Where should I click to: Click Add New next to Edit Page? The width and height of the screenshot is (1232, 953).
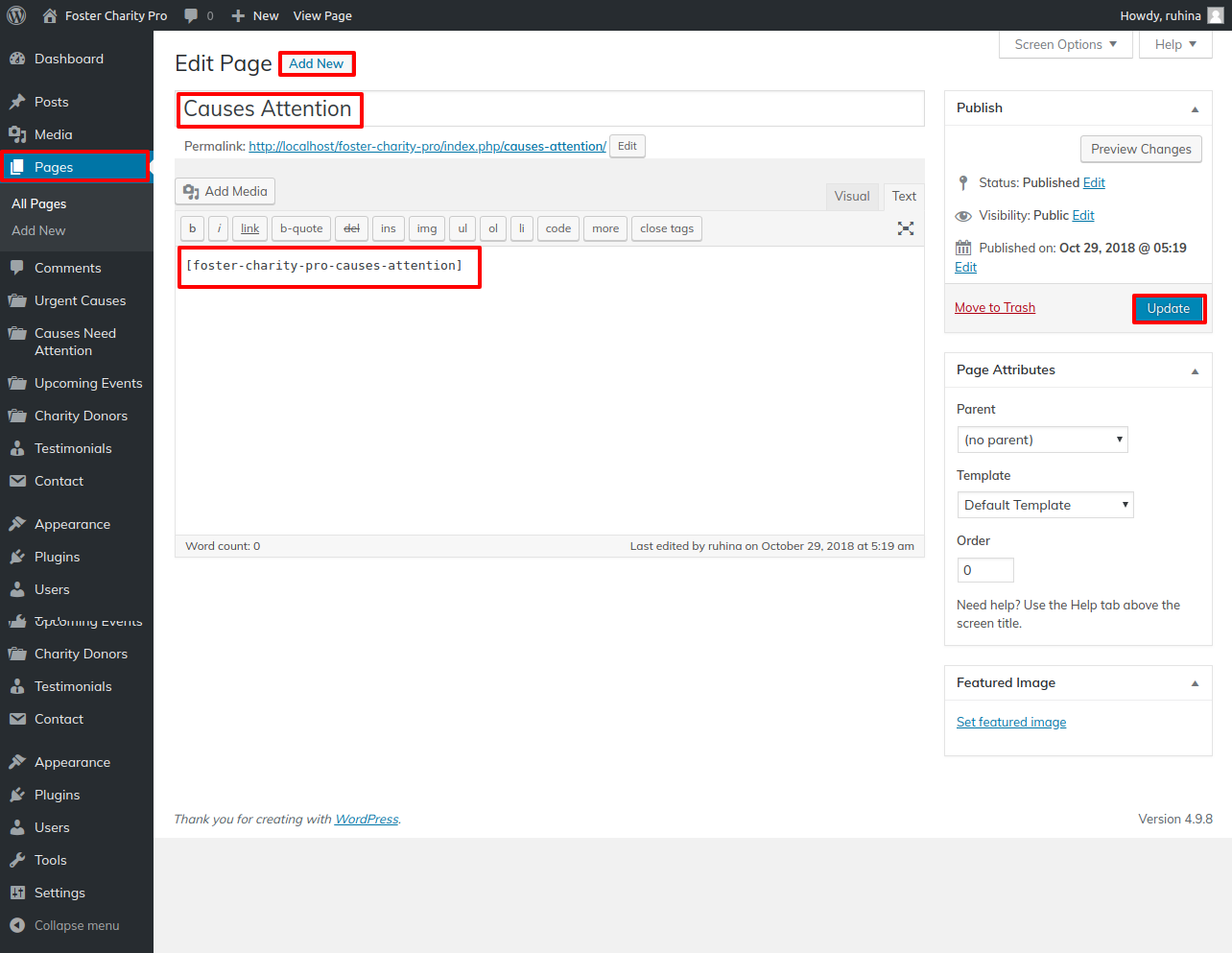317,63
